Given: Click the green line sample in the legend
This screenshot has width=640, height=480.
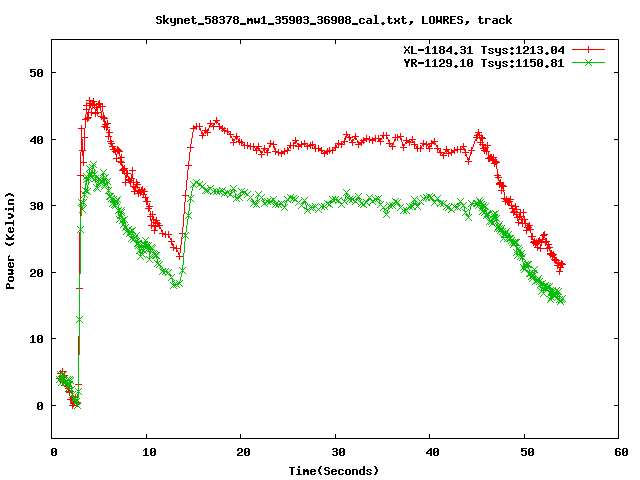Looking at the screenshot, I should pyautogui.click(x=588, y=62).
